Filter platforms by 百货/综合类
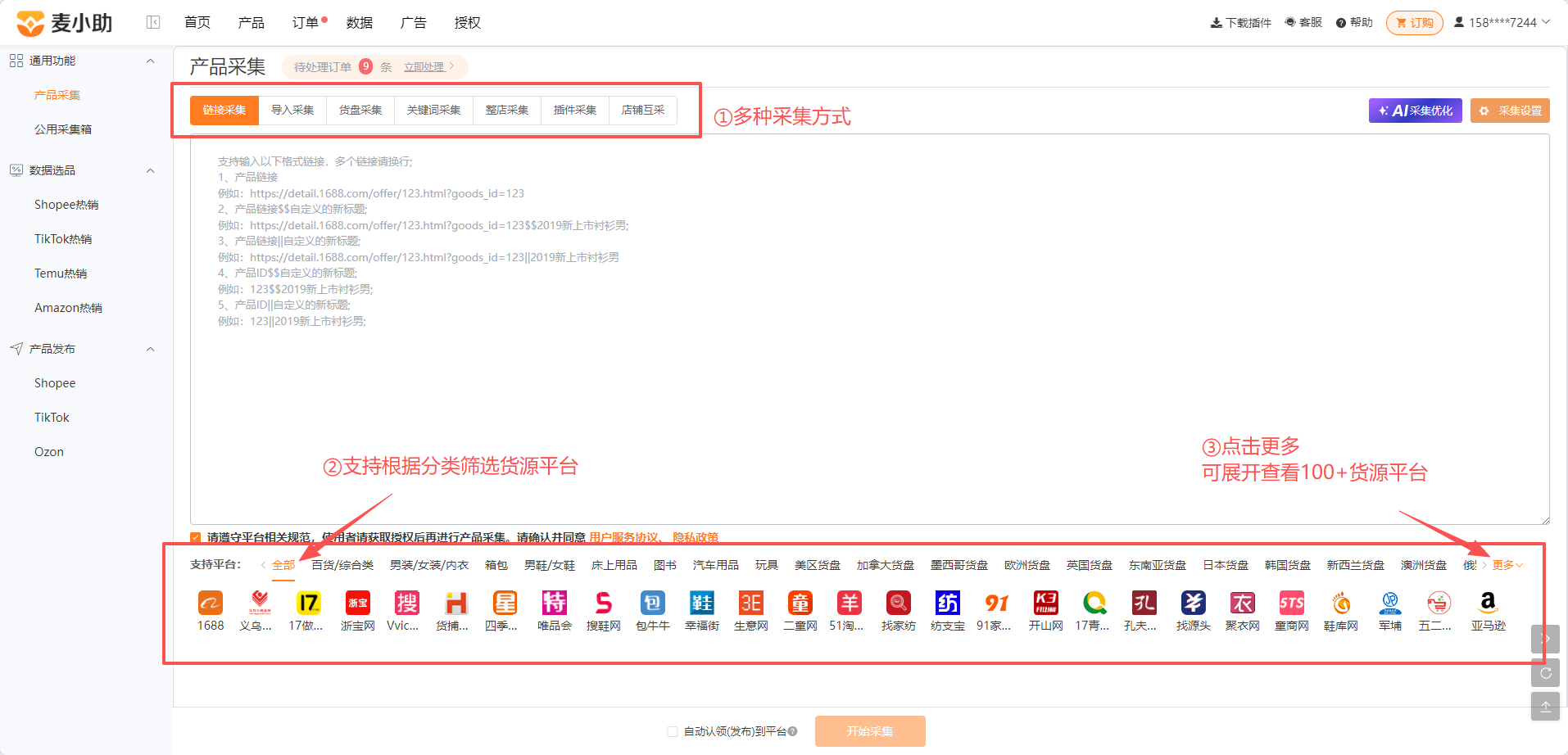This screenshot has width=1568, height=755. pyautogui.click(x=342, y=565)
